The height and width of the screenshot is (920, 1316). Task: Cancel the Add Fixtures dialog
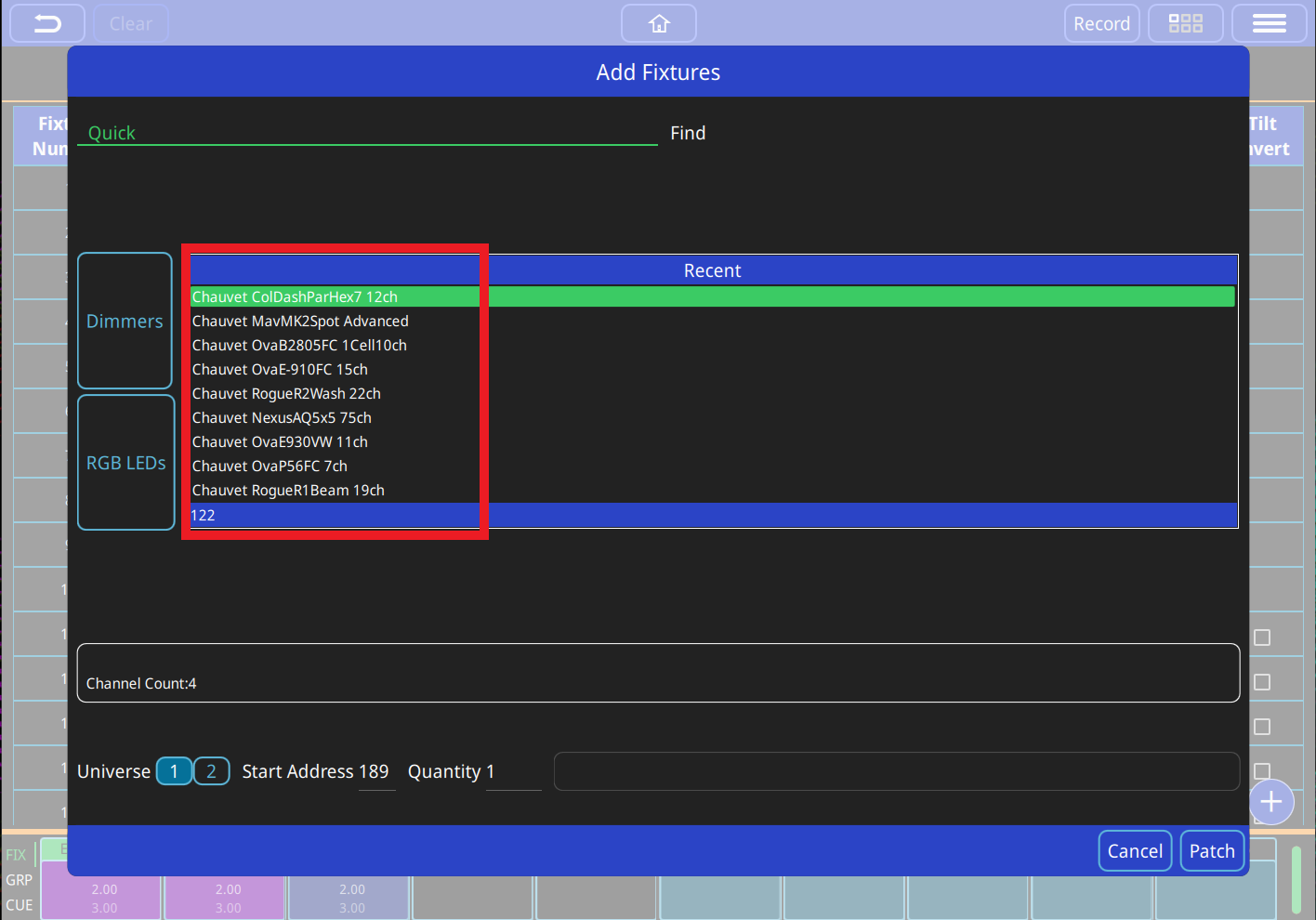pyautogui.click(x=1134, y=851)
